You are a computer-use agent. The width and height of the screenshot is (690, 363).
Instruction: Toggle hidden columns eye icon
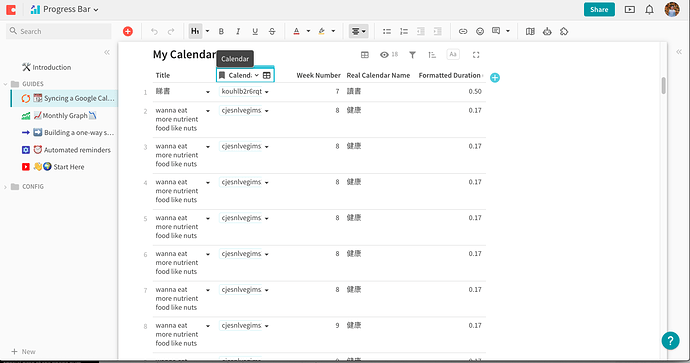389,55
